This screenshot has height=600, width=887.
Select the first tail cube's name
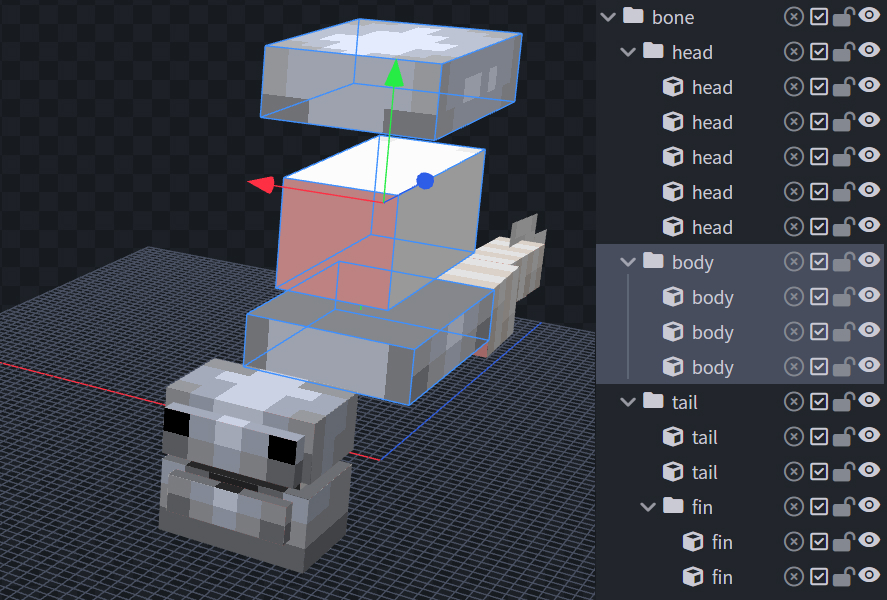click(705, 438)
